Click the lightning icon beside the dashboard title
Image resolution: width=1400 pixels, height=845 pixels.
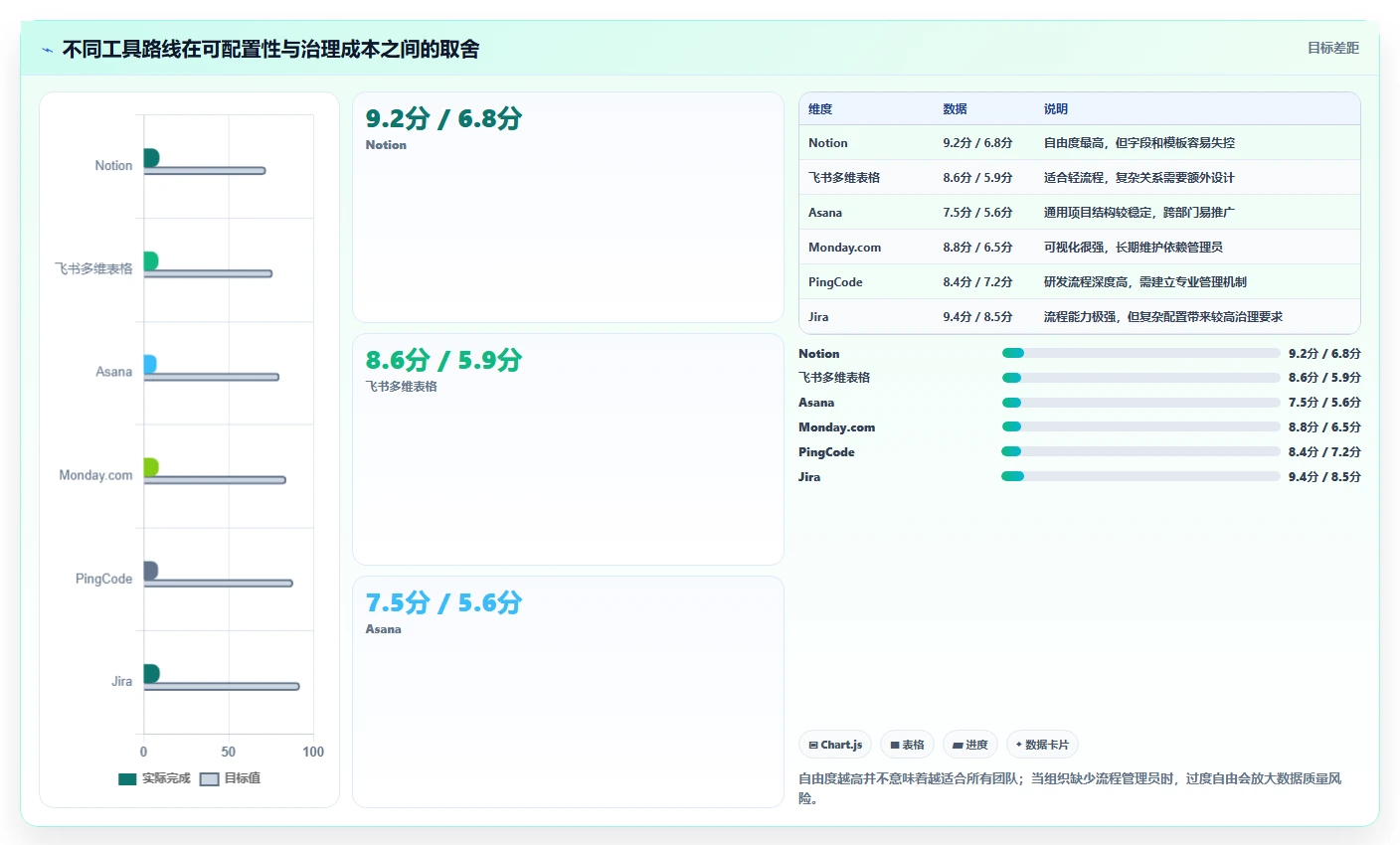[x=48, y=50]
